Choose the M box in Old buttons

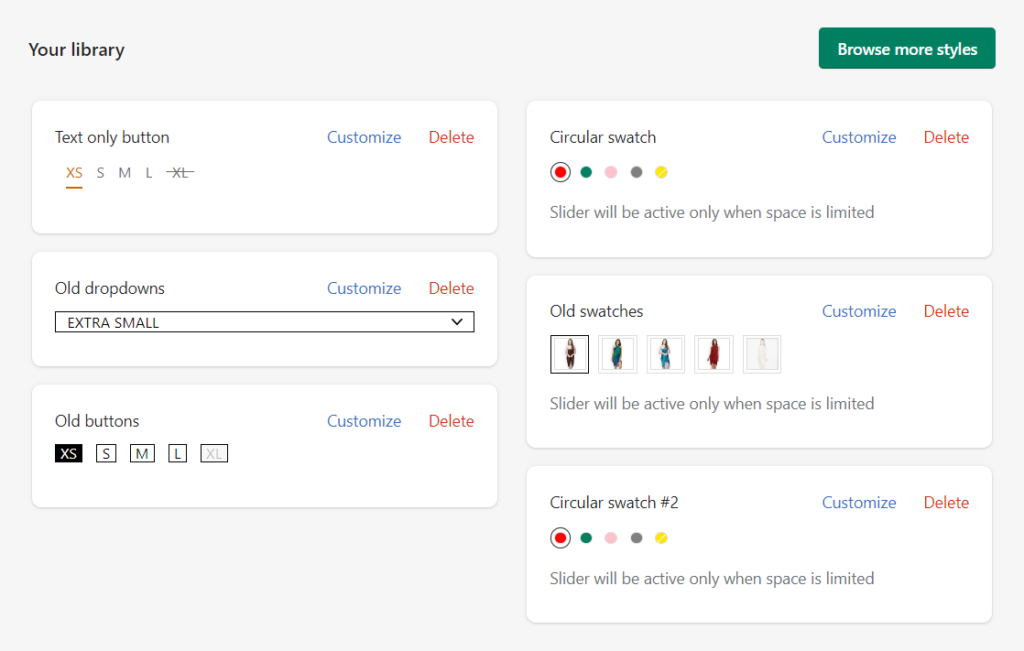(x=142, y=453)
